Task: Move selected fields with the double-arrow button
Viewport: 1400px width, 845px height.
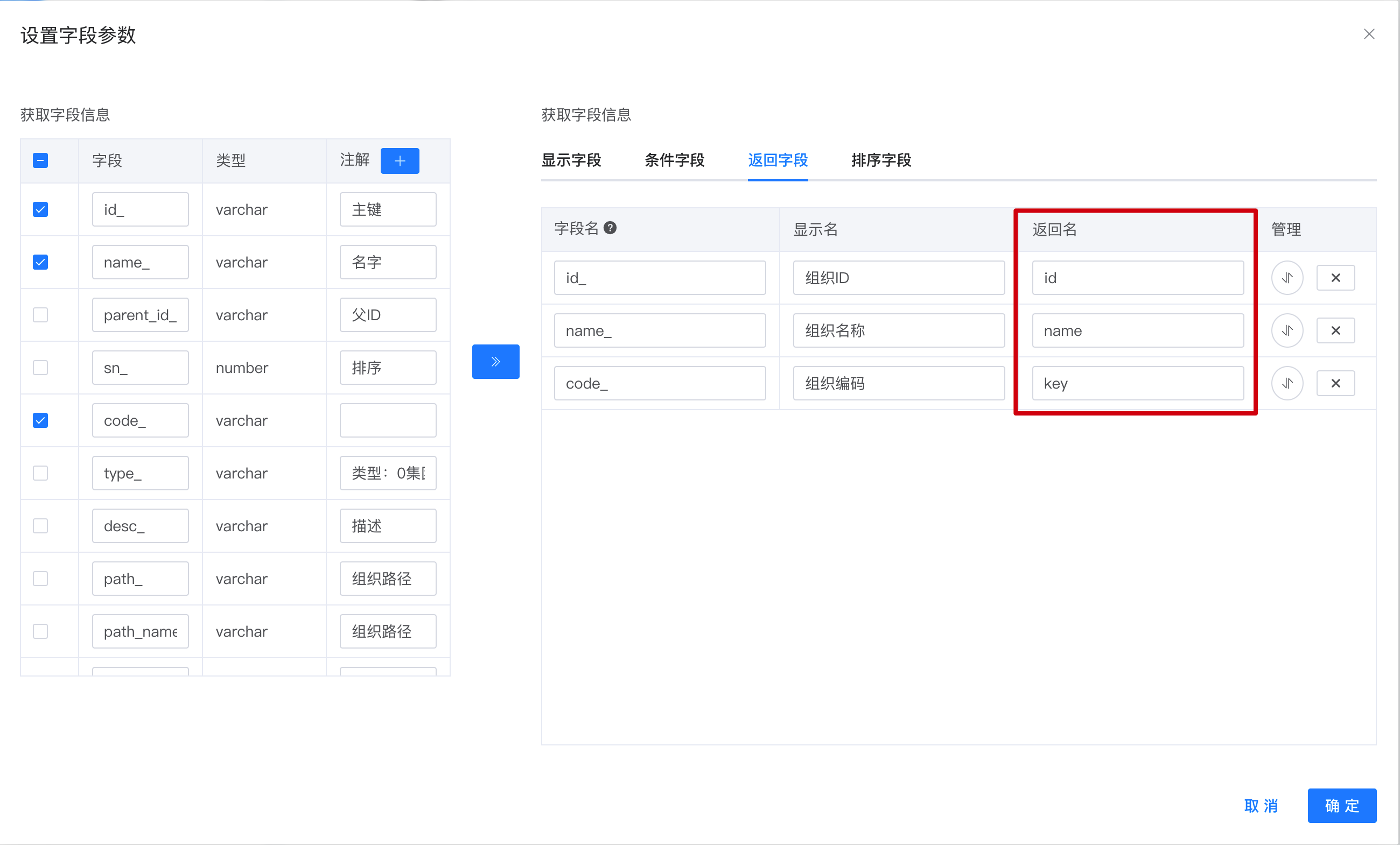Action: click(495, 362)
